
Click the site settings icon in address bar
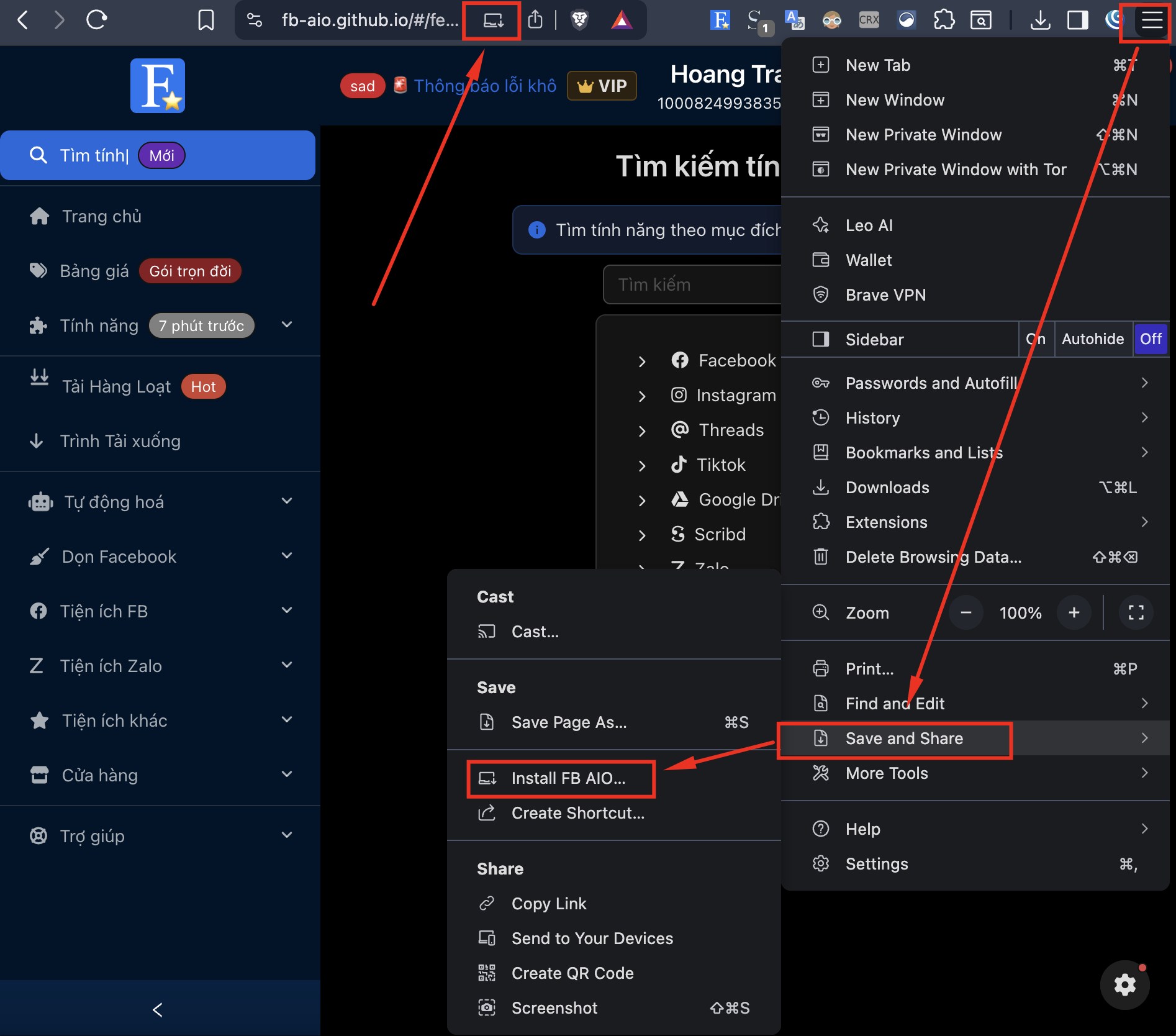255,20
